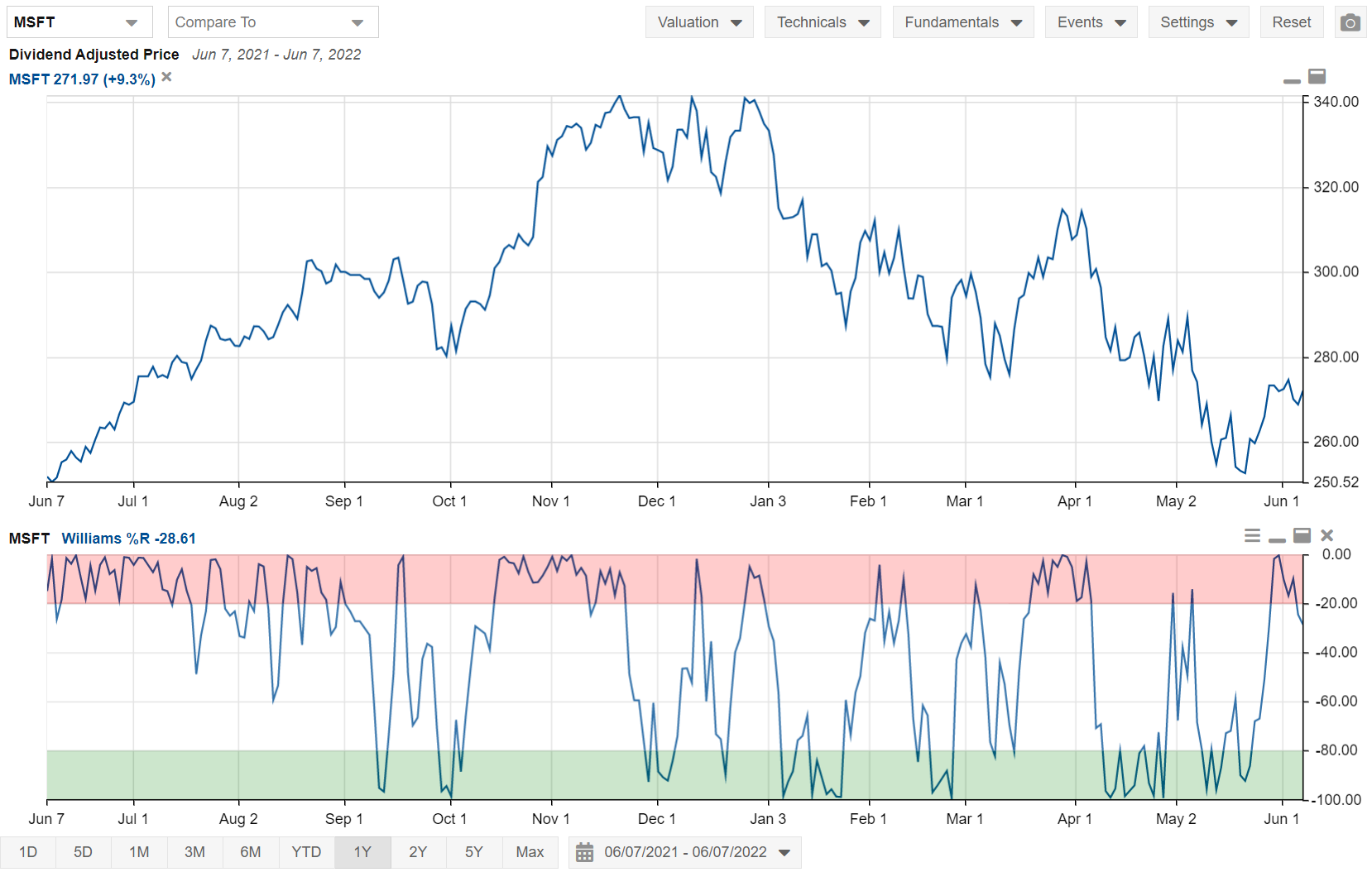
Task: Expand the Fundamentals menu
Action: pos(963,22)
